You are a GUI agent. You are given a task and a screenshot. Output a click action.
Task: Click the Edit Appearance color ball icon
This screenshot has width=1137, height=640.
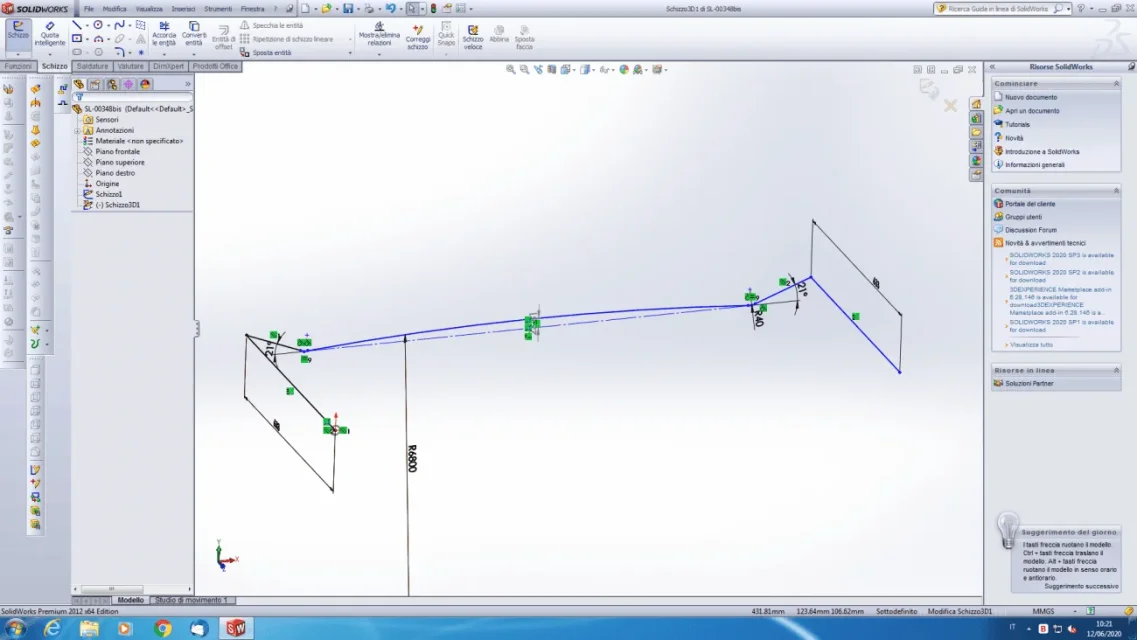click(x=624, y=70)
